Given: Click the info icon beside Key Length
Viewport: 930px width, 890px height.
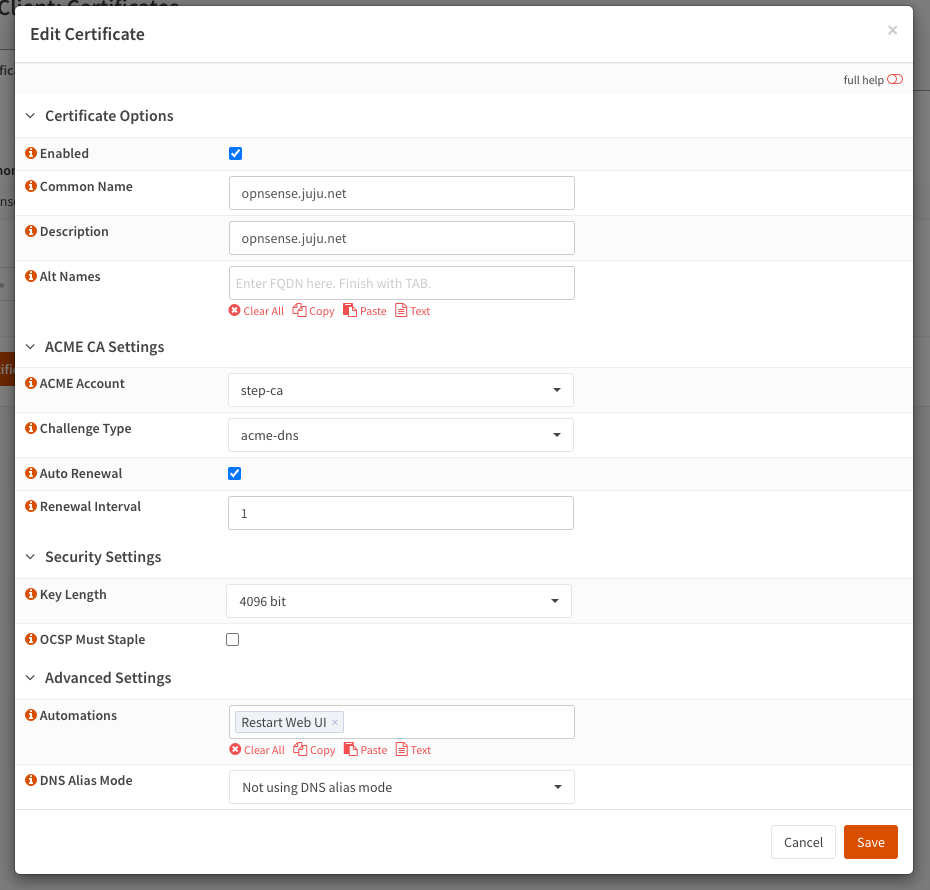Looking at the screenshot, I should pyautogui.click(x=31, y=595).
